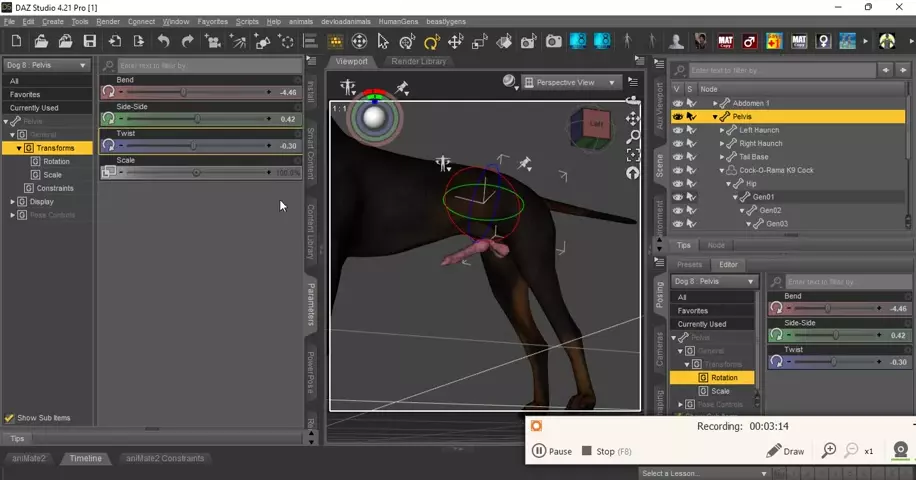The image size is (916, 480).
Task: Click the Save file toolbar icon
Action: 90,41
